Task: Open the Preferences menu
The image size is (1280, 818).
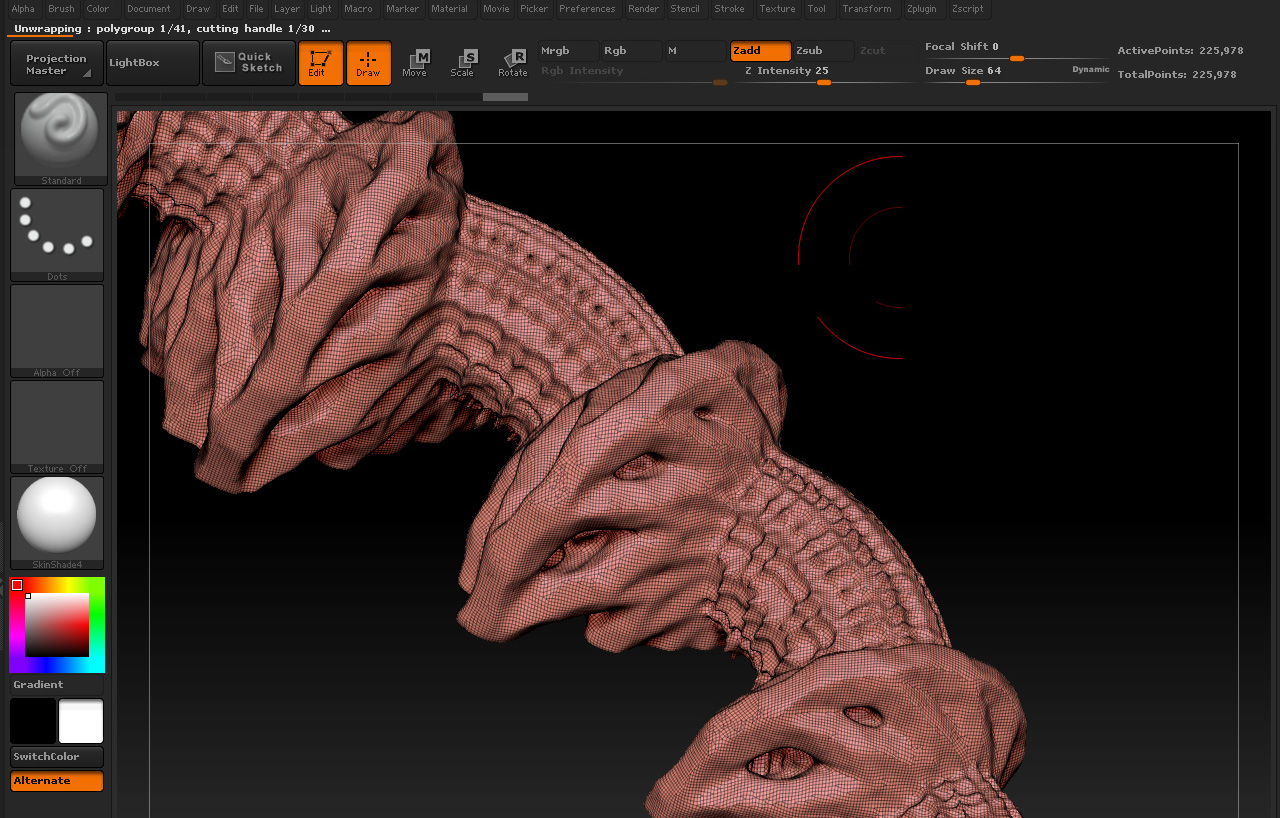Action: (587, 9)
